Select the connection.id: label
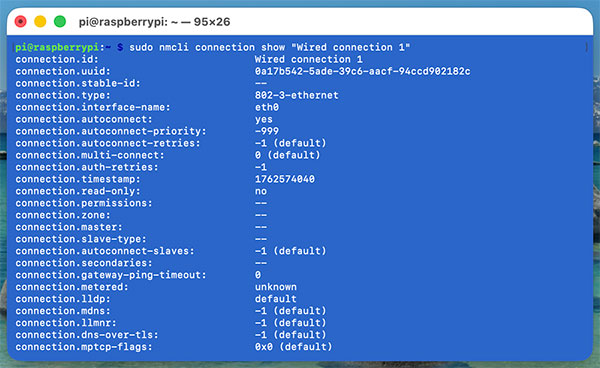600x368 pixels. coord(57,59)
